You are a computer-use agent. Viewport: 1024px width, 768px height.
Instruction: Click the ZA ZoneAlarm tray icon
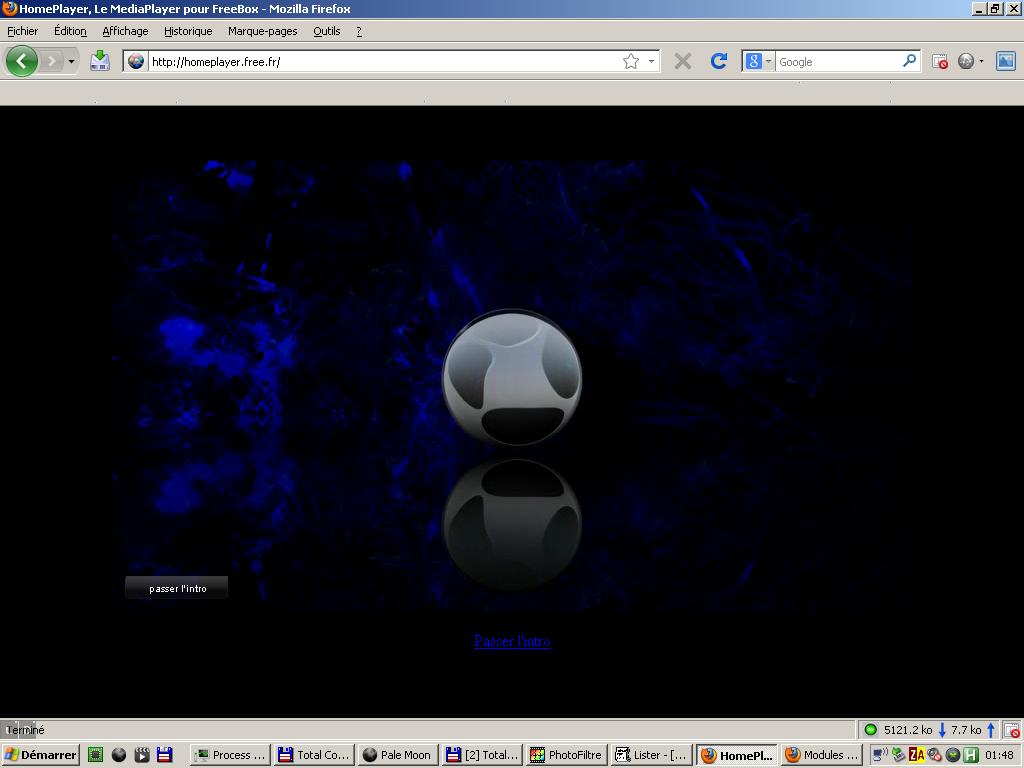pos(916,755)
